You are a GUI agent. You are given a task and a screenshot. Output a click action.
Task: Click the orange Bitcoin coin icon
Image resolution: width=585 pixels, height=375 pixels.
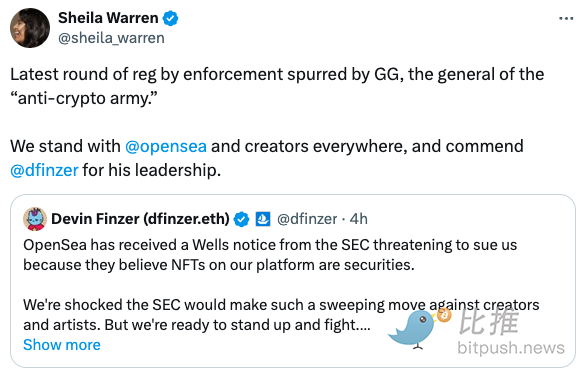click(x=444, y=316)
